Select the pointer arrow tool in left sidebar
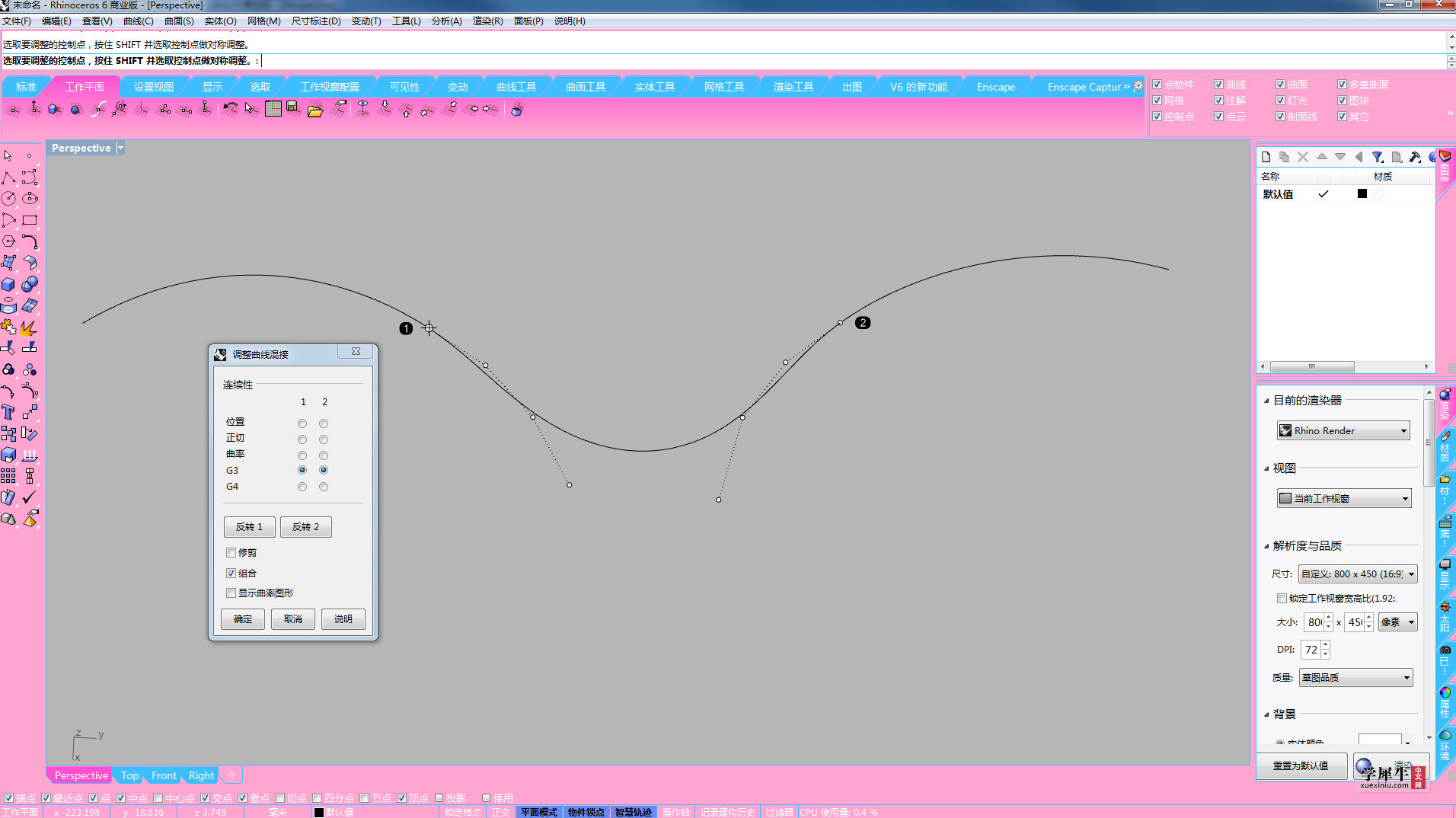 8,155
